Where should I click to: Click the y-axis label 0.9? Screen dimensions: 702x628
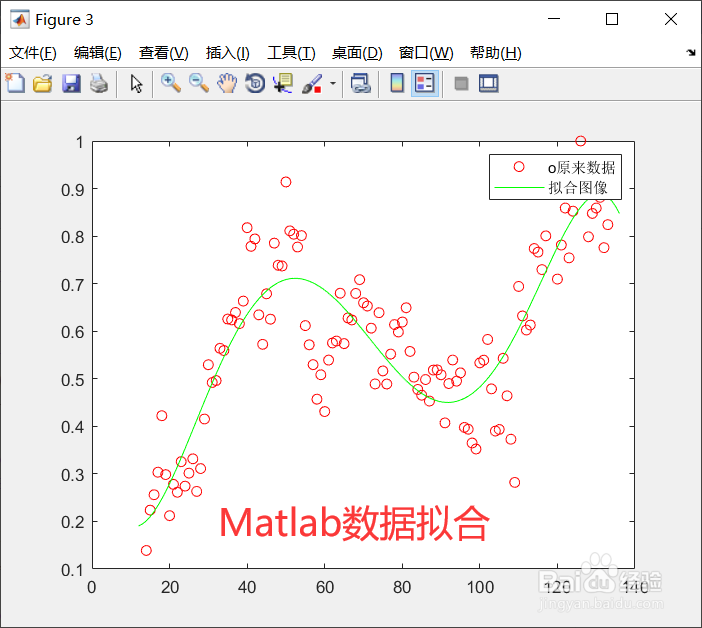click(73, 190)
